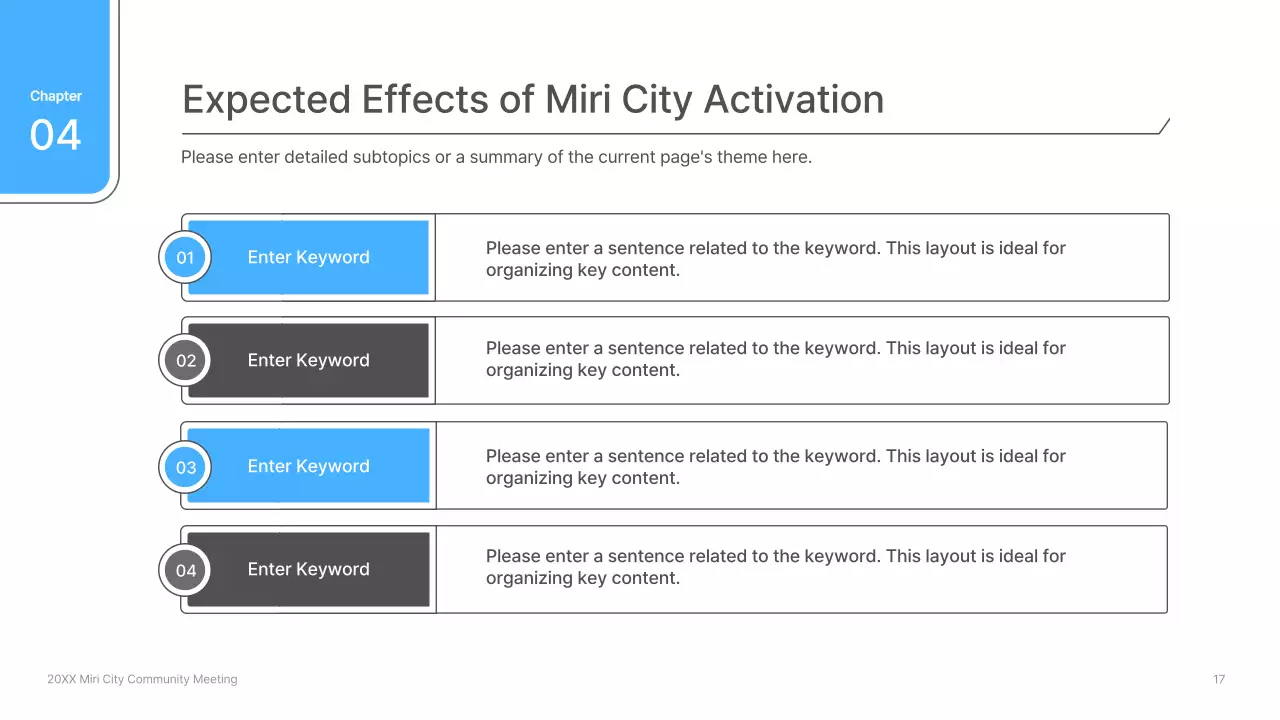Image resolution: width=1280 pixels, height=720 pixels.
Task: Click the 01 numbered circle badge
Action: click(185, 258)
